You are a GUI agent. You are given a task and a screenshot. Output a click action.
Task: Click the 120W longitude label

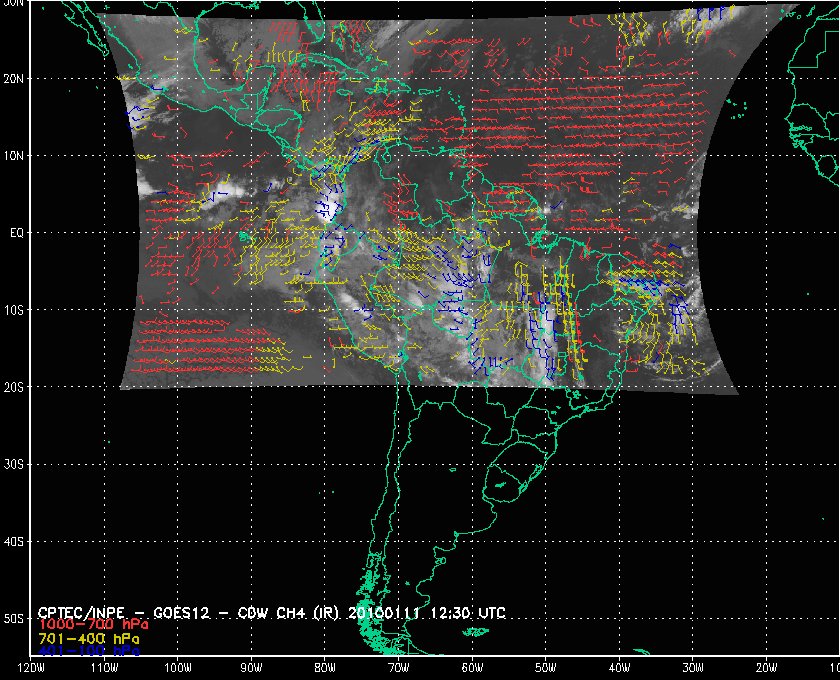[x=31, y=668]
